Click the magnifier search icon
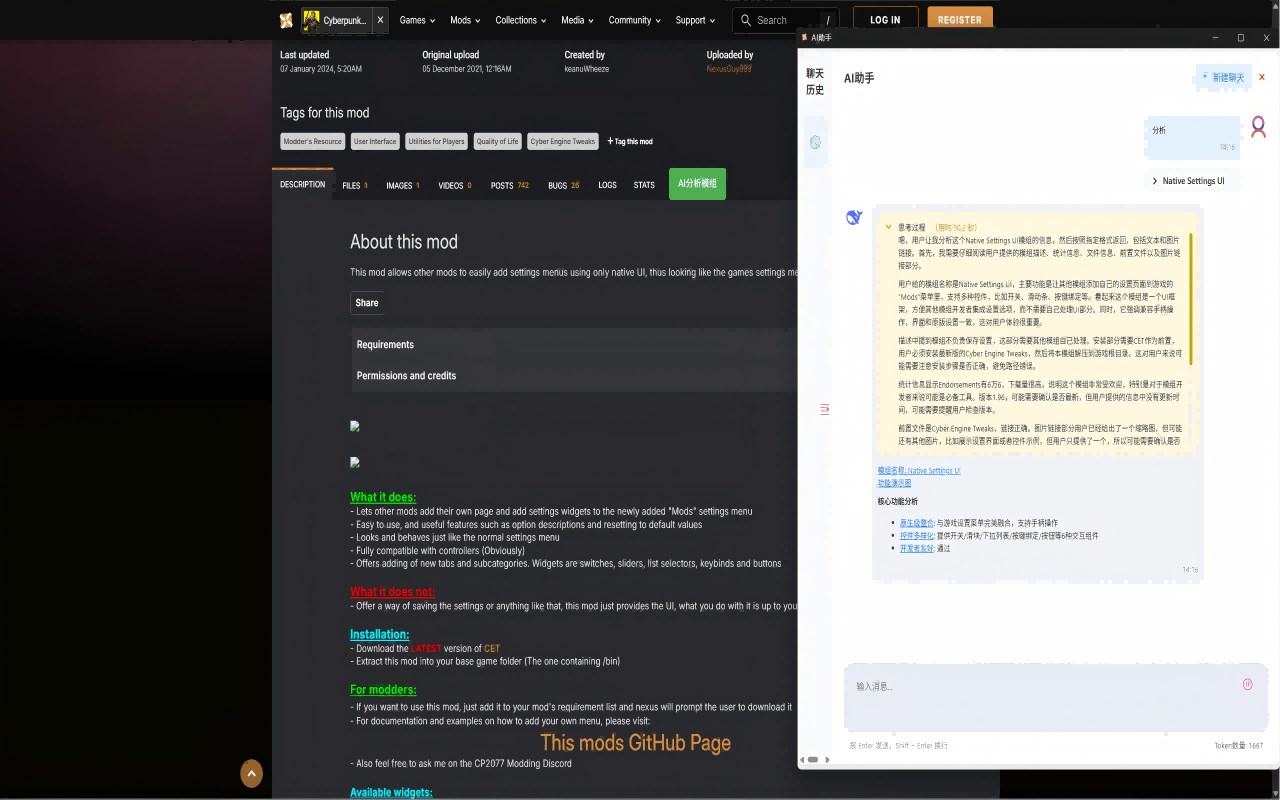 pos(745,20)
